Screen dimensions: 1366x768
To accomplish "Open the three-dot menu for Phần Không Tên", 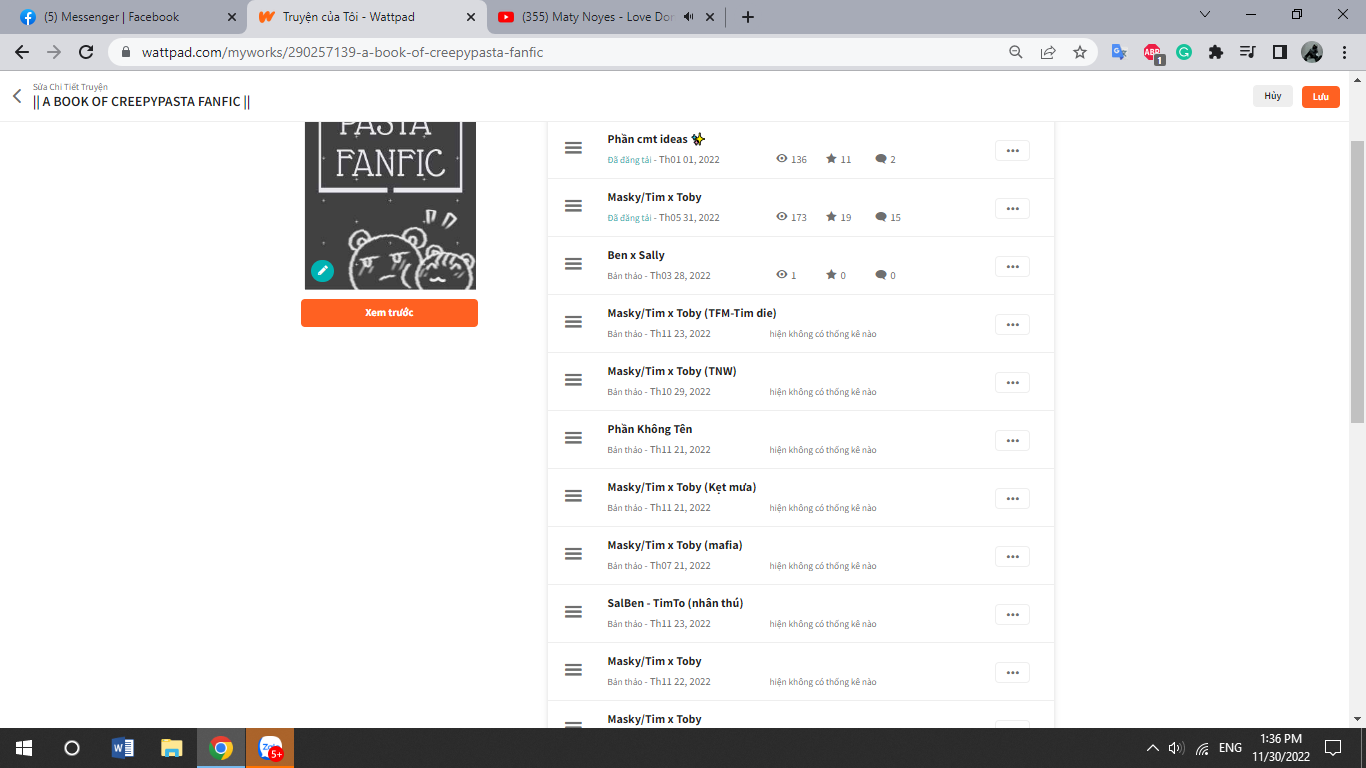I will pos(1012,440).
